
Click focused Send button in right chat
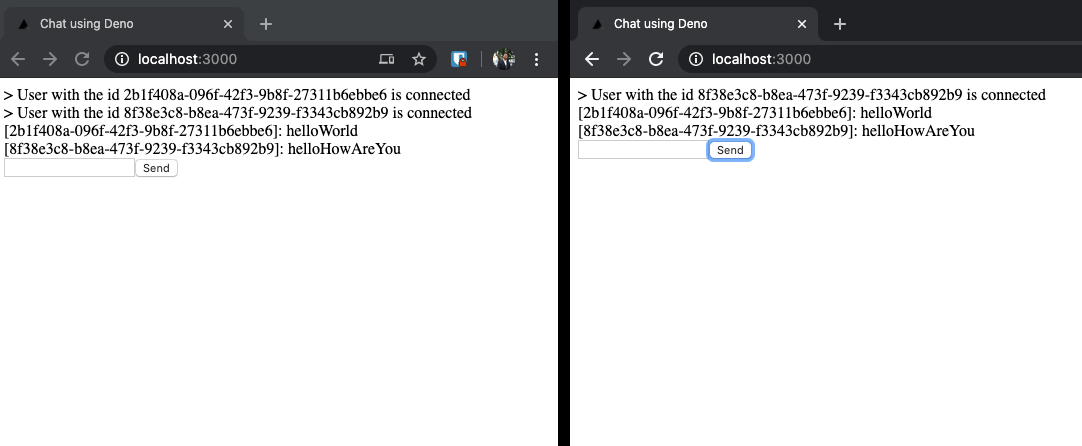pos(730,150)
